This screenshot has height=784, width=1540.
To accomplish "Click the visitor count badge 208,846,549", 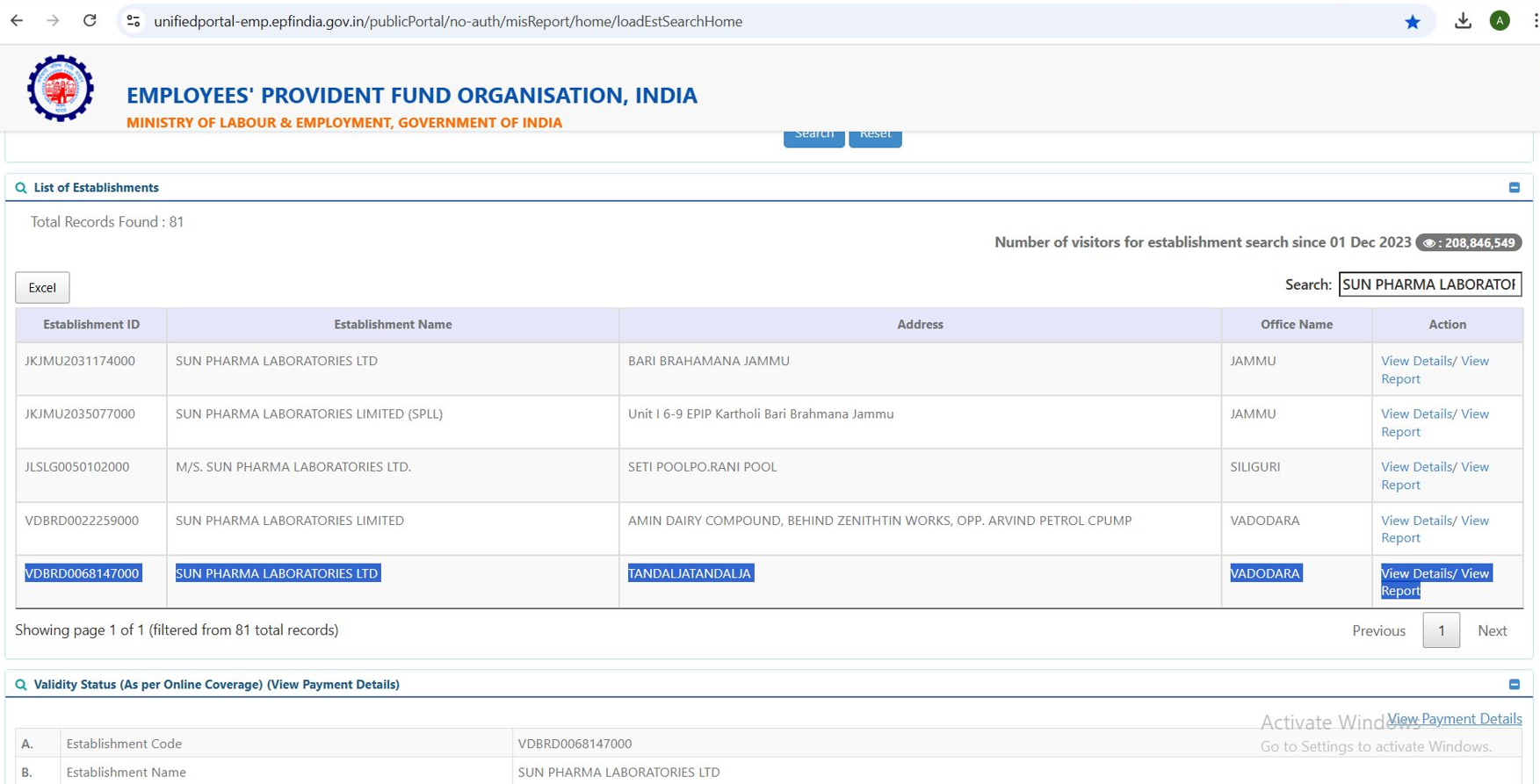I will click(x=1469, y=243).
